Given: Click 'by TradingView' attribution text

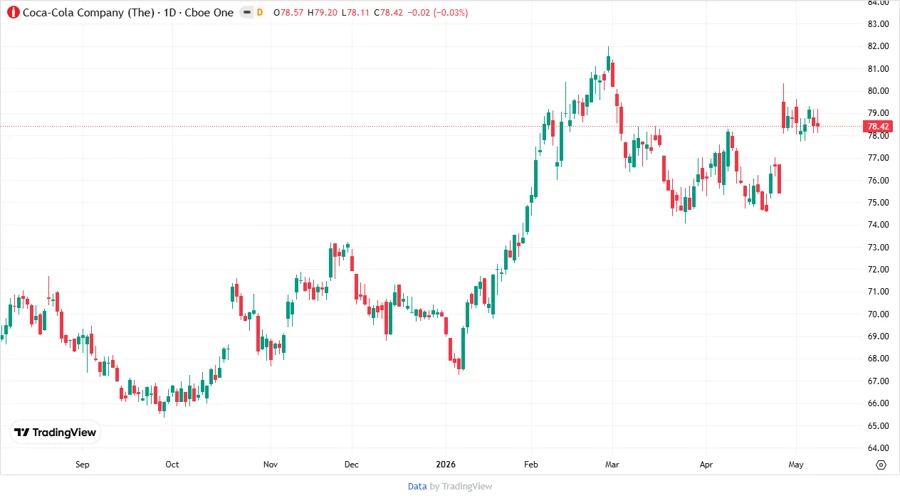Looking at the screenshot, I should click(x=461, y=486).
